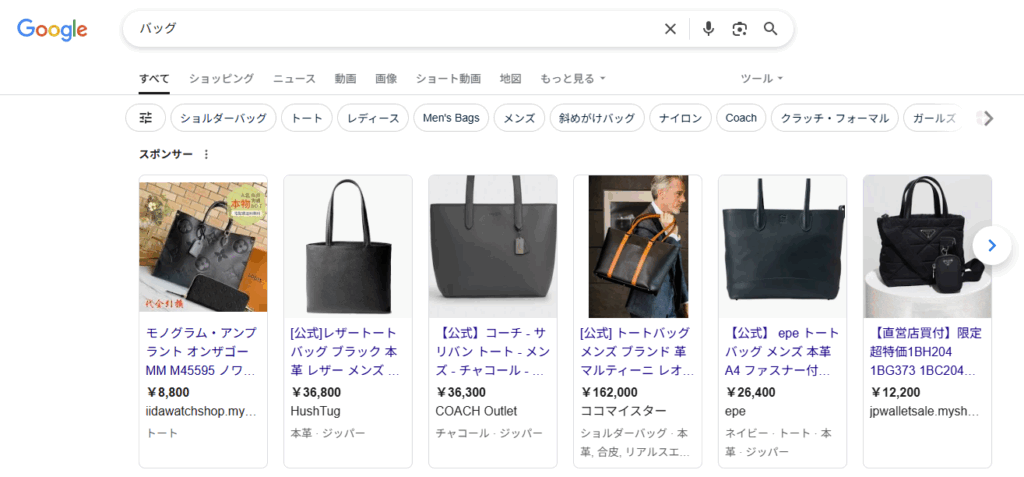Click the ココマイスター seller name
The width and height of the screenshot is (1024, 477).
(624, 411)
